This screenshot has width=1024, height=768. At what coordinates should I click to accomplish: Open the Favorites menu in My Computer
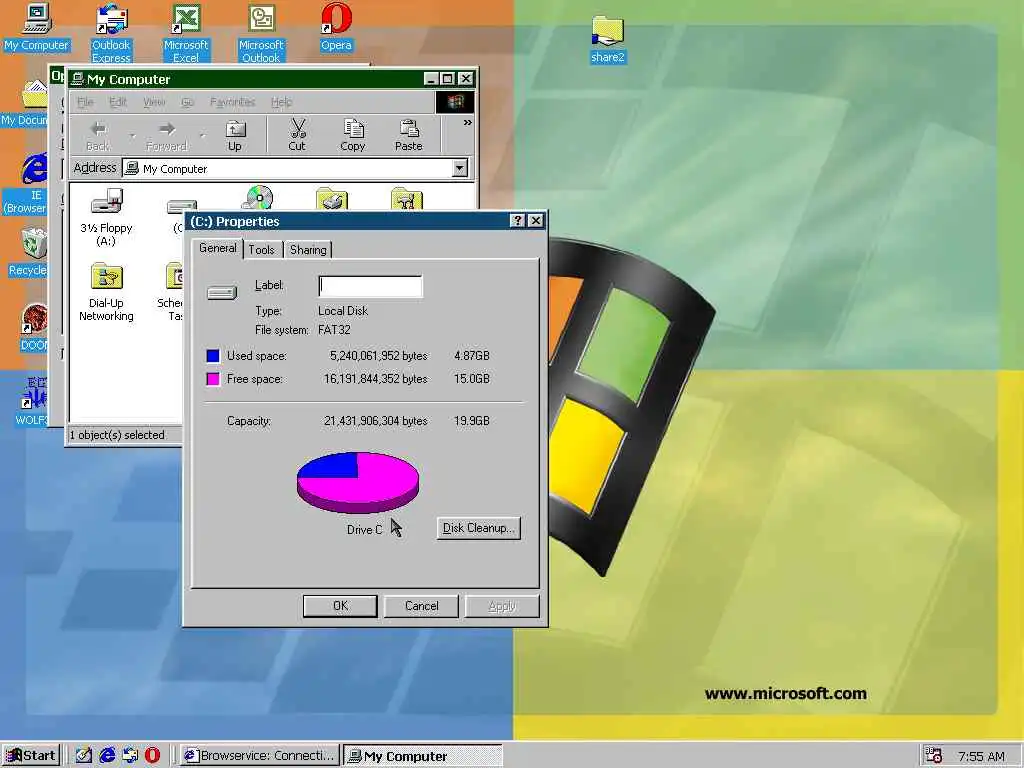click(232, 102)
